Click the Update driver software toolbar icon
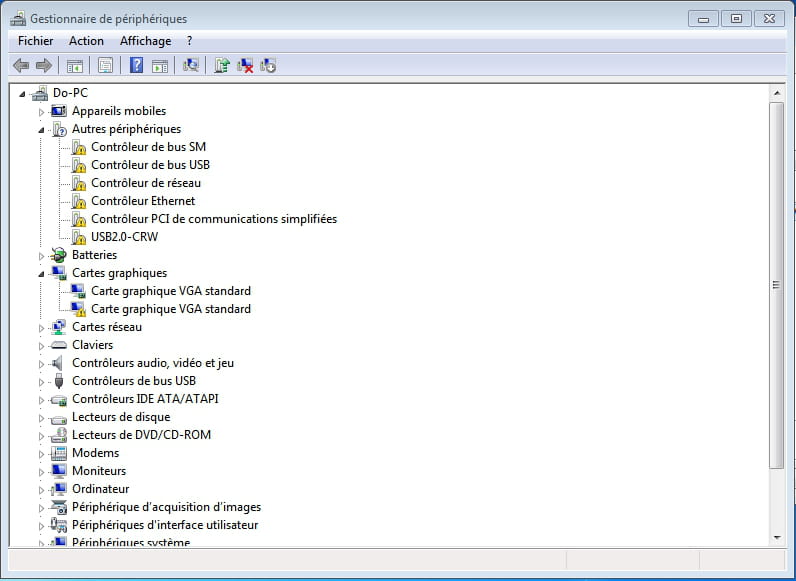 222,66
